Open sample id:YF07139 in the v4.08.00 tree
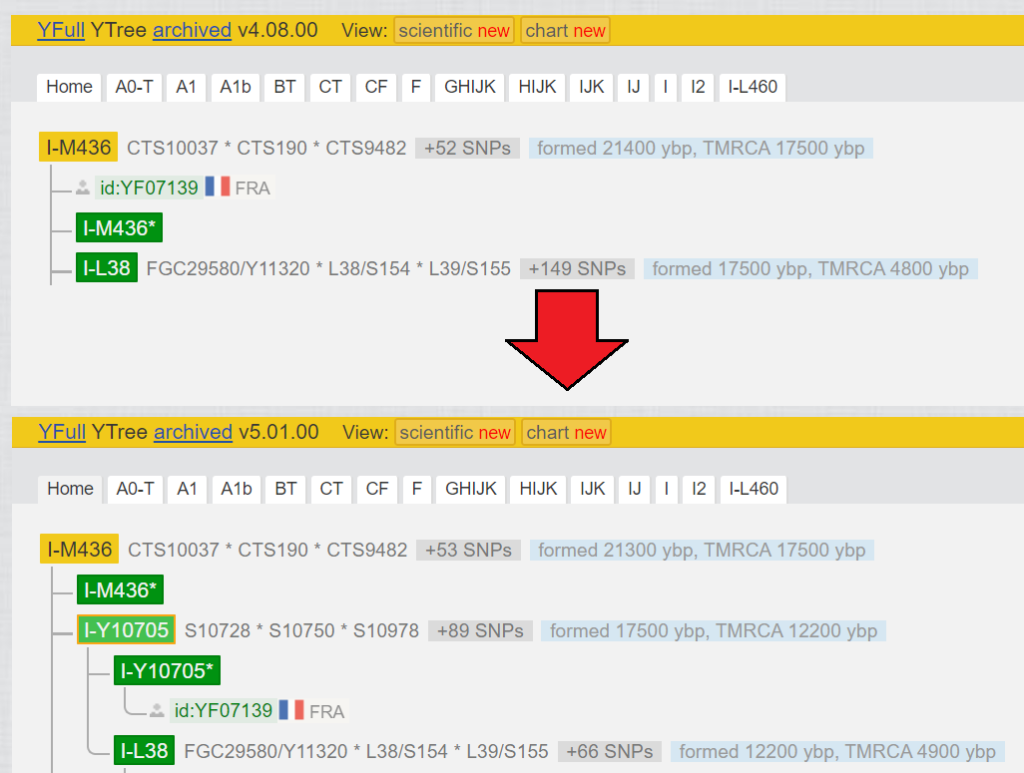The width and height of the screenshot is (1024, 773). coord(149,188)
